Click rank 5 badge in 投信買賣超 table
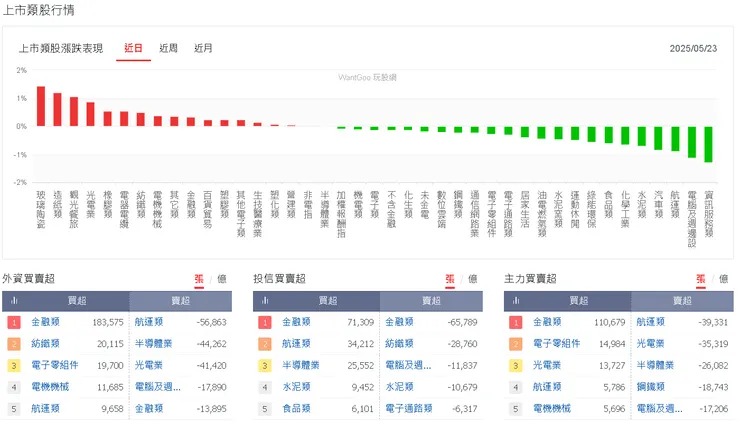The height and width of the screenshot is (423, 740). click(x=265, y=409)
